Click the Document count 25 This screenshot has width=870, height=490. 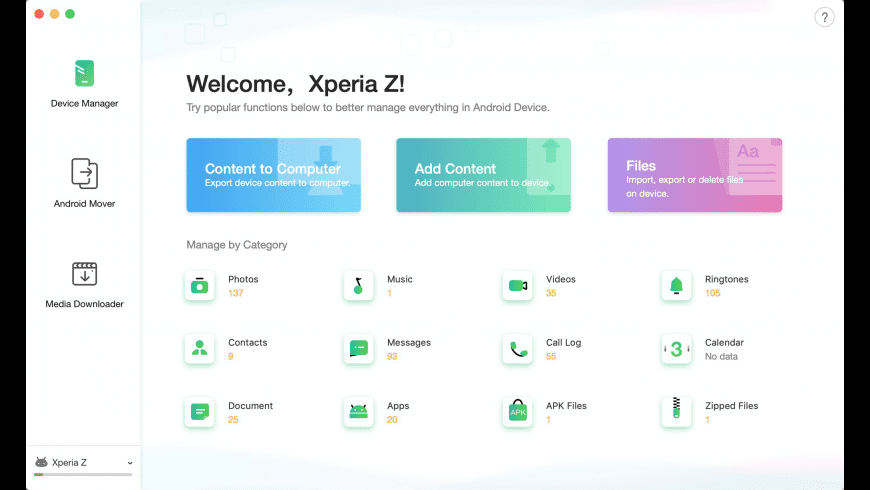click(233, 420)
